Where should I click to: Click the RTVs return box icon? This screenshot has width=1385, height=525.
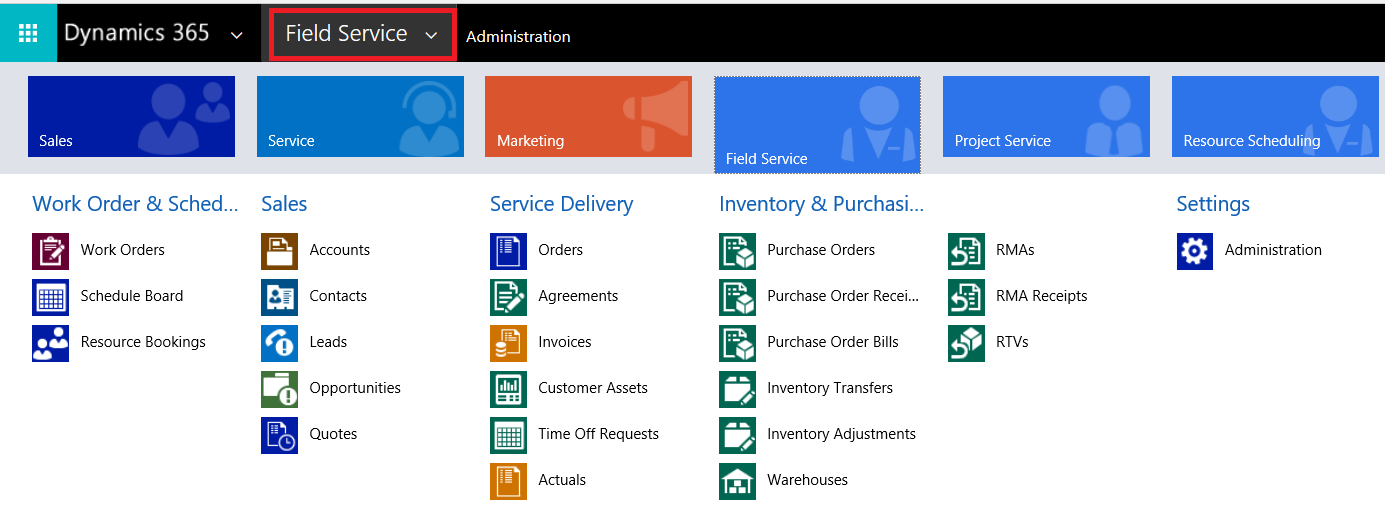pyautogui.click(x=966, y=343)
